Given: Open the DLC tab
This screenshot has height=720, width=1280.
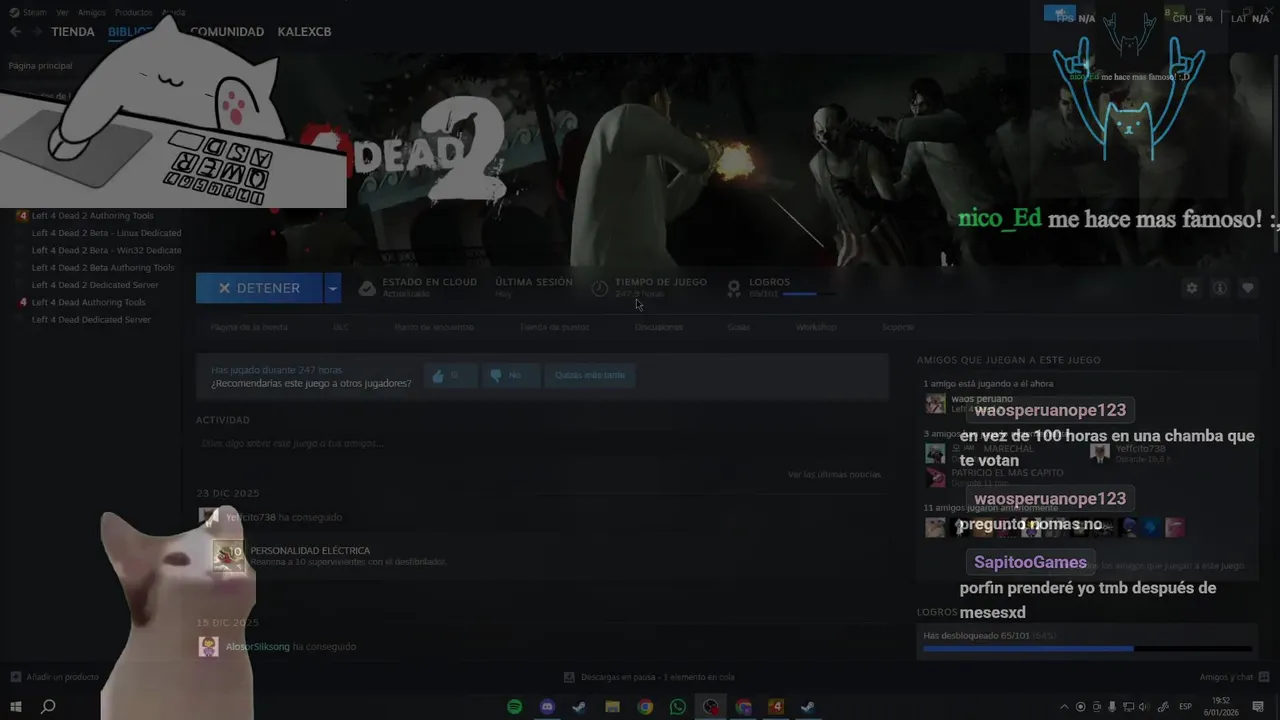Looking at the screenshot, I should [341, 327].
